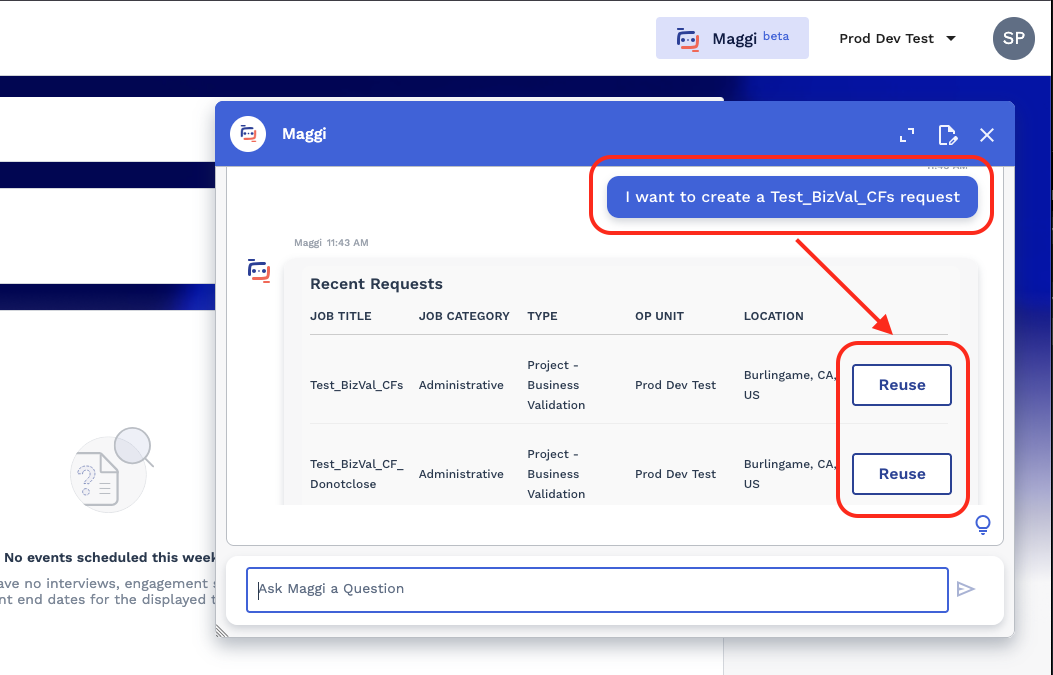Click the LOCATION column header
Image resolution: width=1053 pixels, height=675 pixels.
773,316
